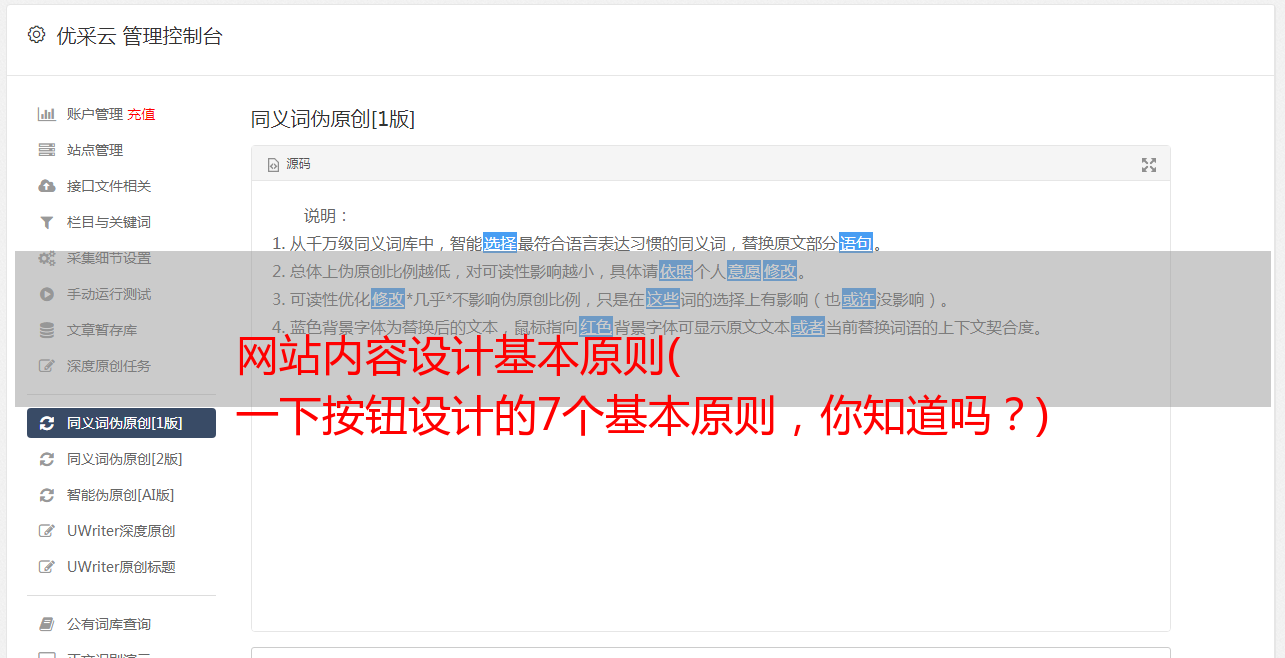This screenshot has width=1285, height=658.
Task: Open UWriter深度原创 edit icon
Action: (46, 531)
